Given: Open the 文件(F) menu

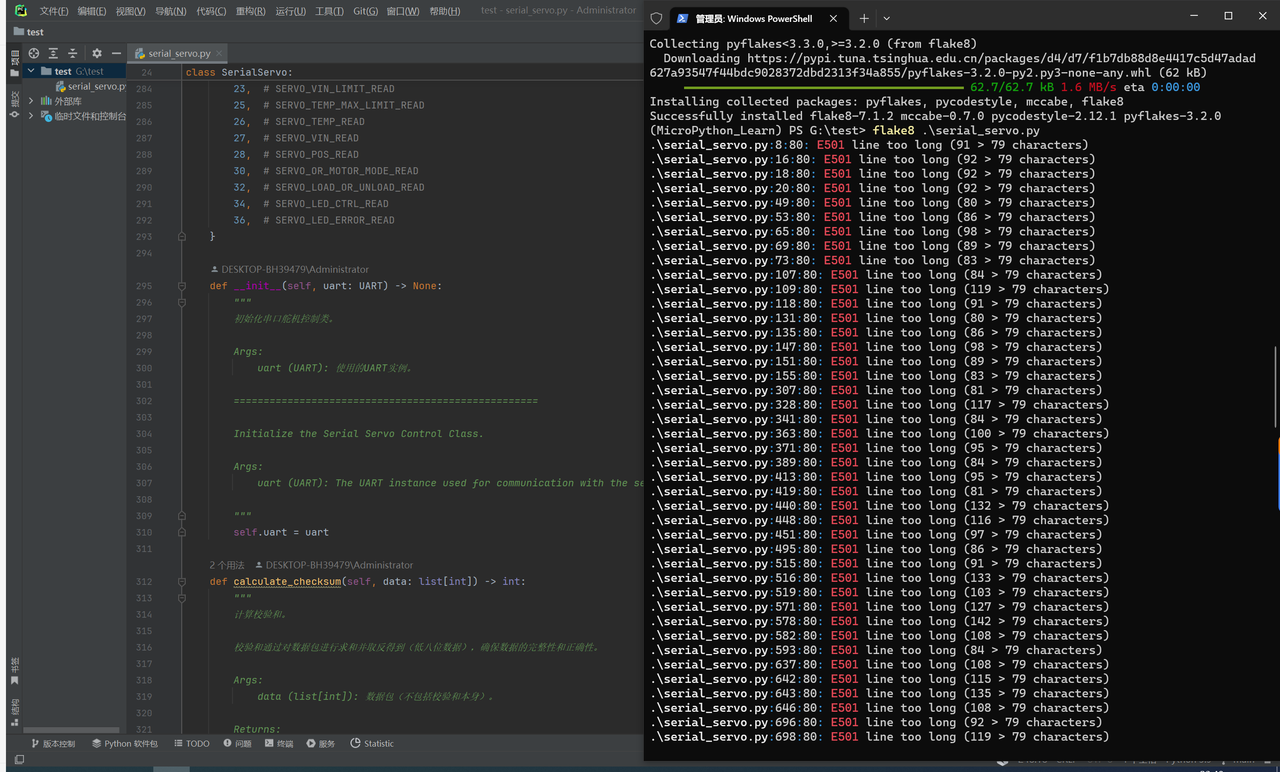Looking at the screenshot, I should pyautogui.click(x=54, y=11).
